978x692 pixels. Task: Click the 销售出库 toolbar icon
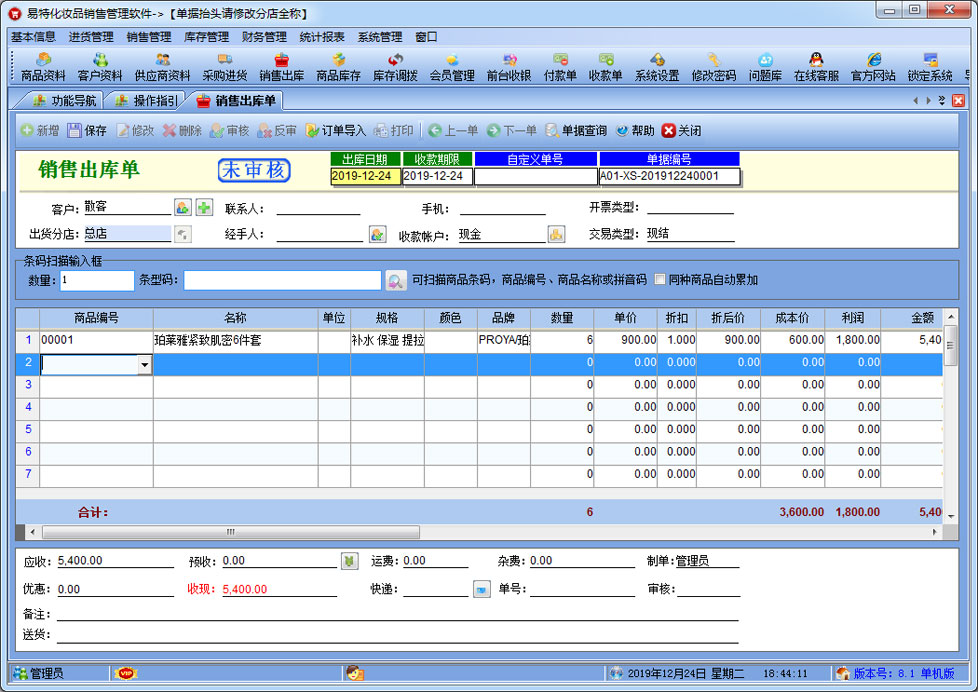(281, 67)
